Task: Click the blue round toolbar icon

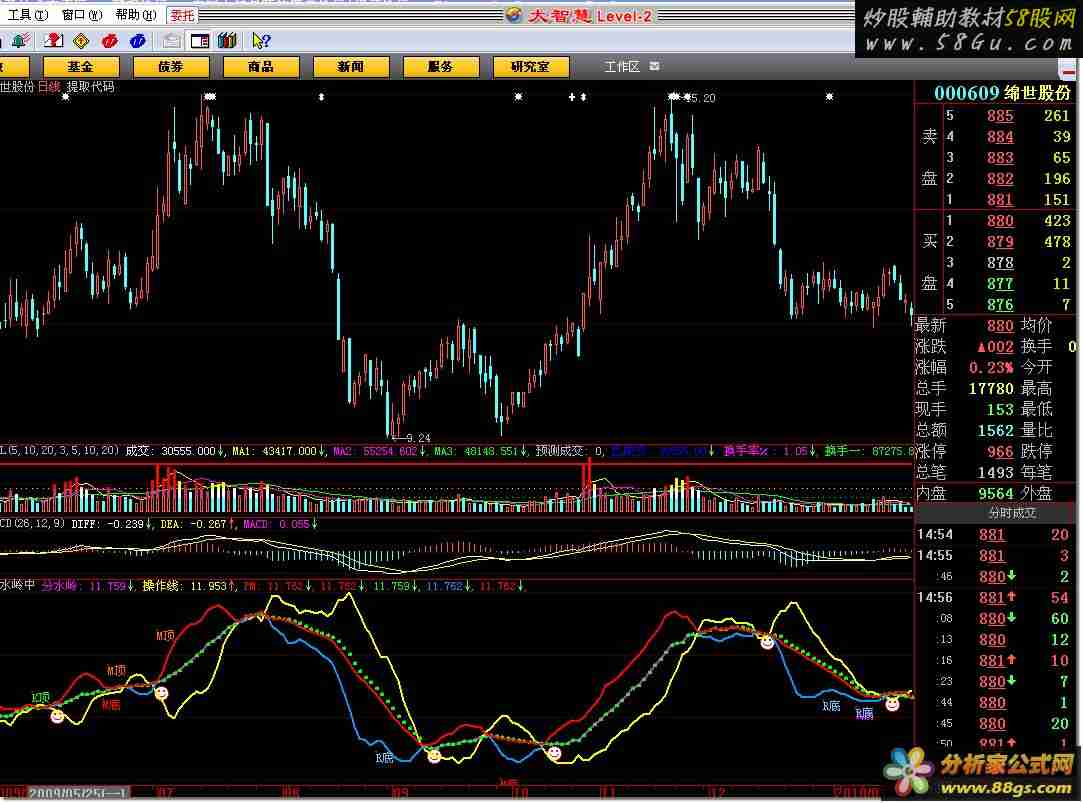Action: pos(137,41)
